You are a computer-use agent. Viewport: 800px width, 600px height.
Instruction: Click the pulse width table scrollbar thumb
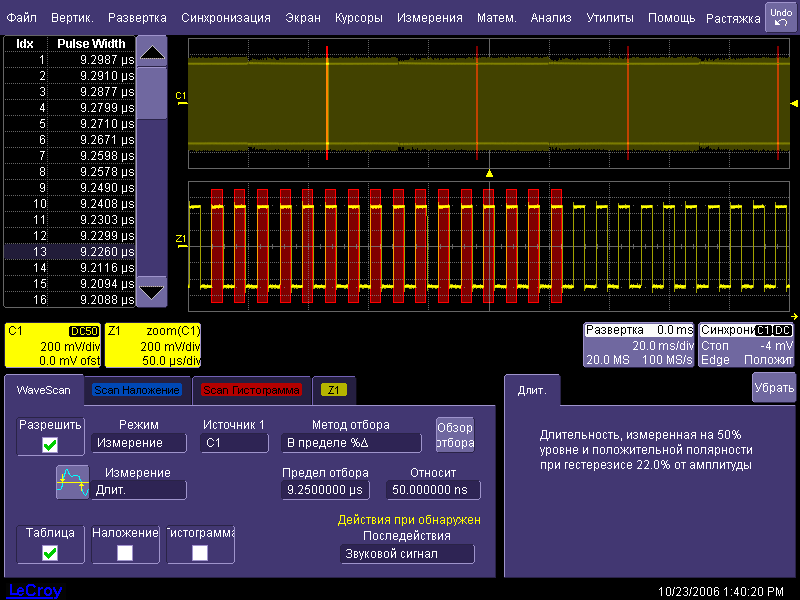[x=152, y=93]
